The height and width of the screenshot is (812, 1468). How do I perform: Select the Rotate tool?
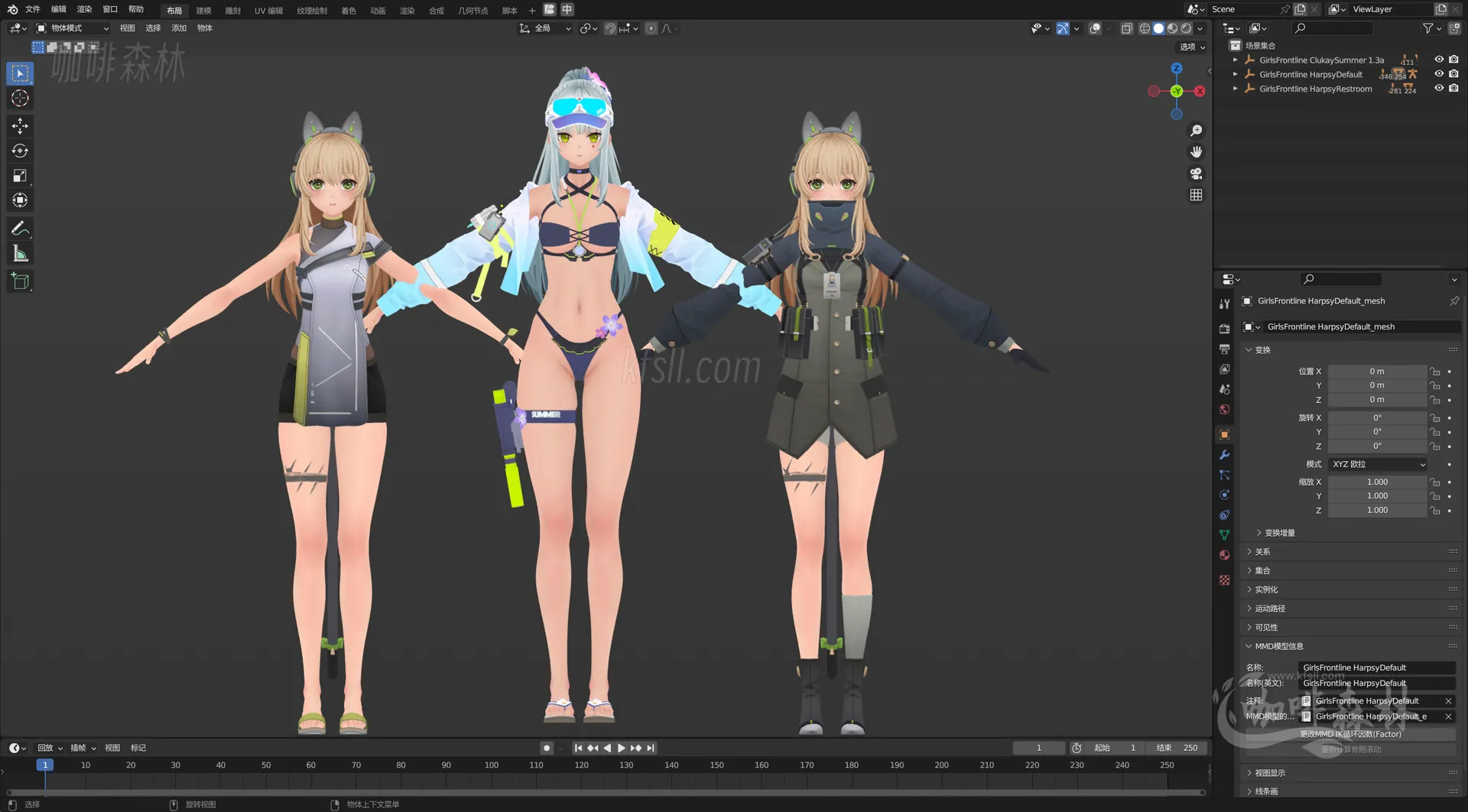20,150
